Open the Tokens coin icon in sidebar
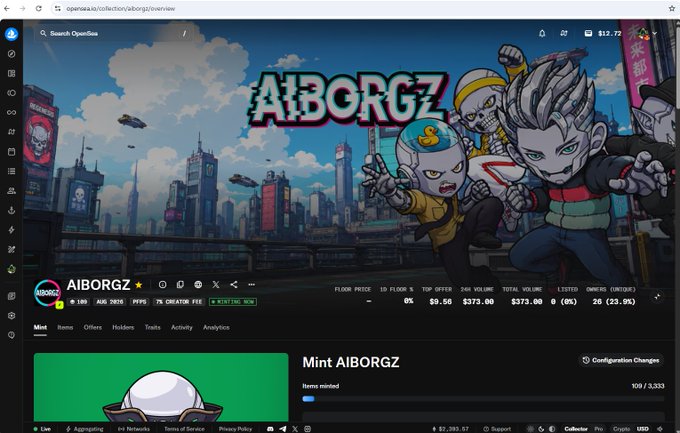The image size is (680, 433). 12,93
